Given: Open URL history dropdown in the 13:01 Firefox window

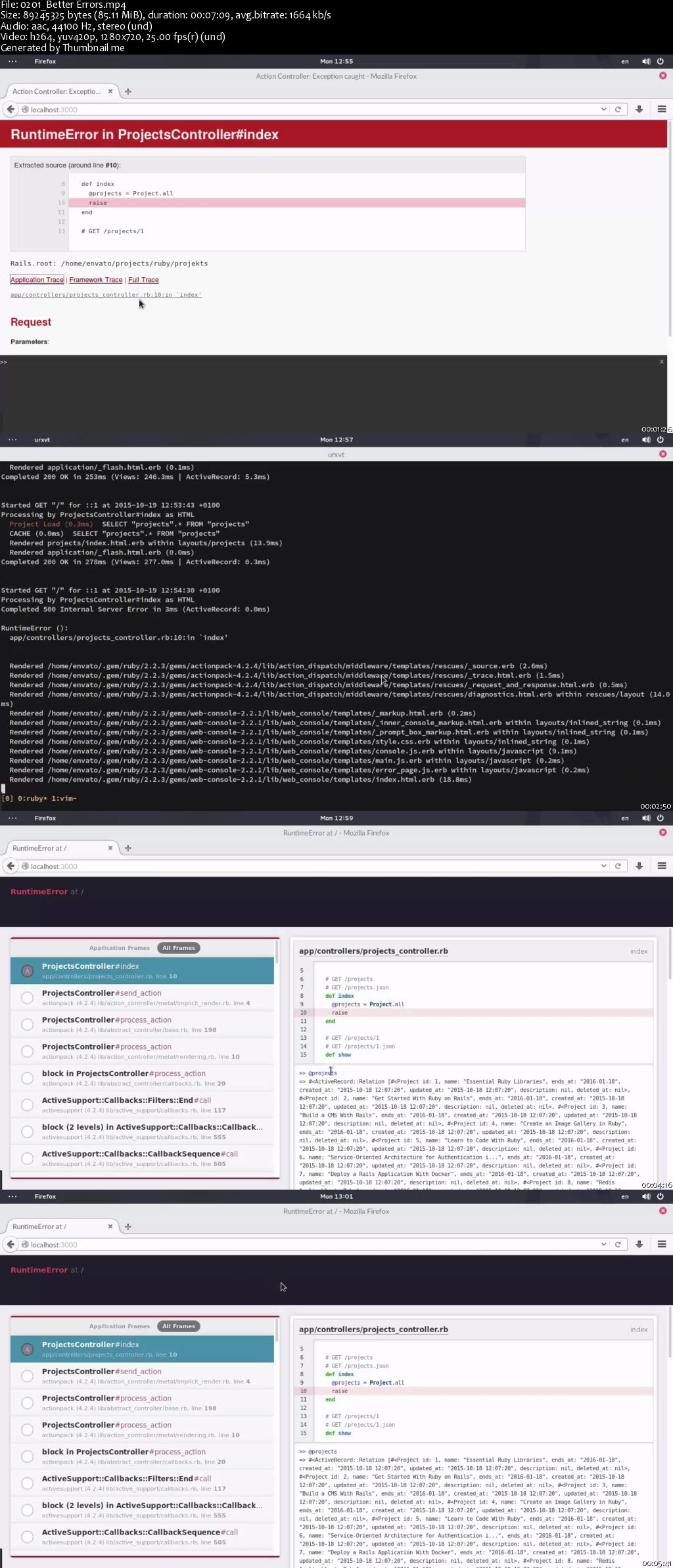Looking at the screenshot, I should coord(603,1244).
